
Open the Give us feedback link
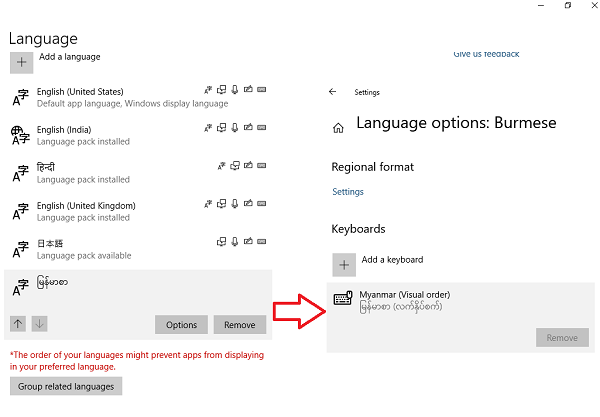[486, 54]
